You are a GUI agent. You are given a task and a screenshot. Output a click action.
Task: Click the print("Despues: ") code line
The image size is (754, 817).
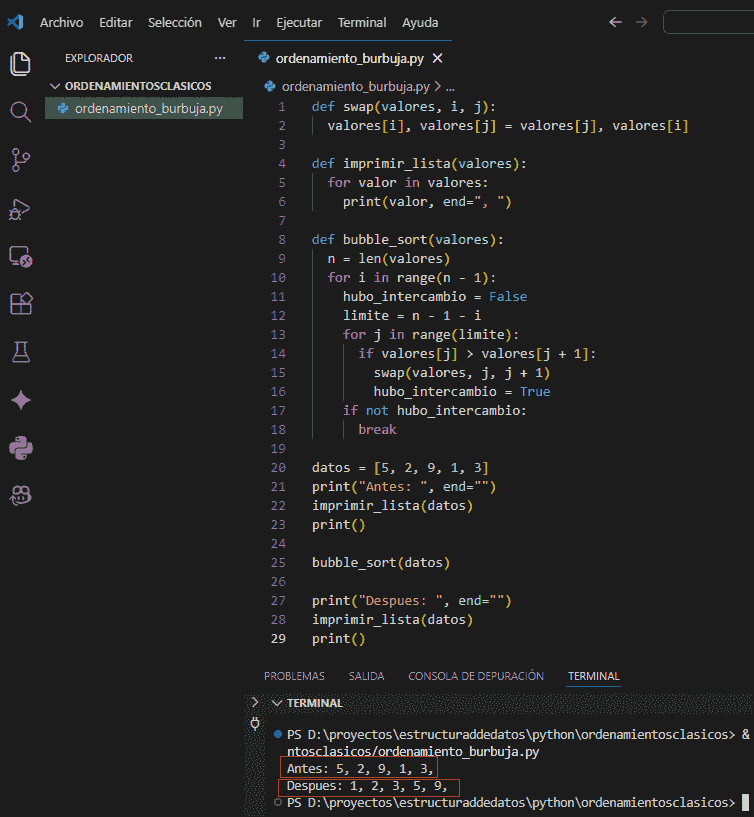coord(412,600)
